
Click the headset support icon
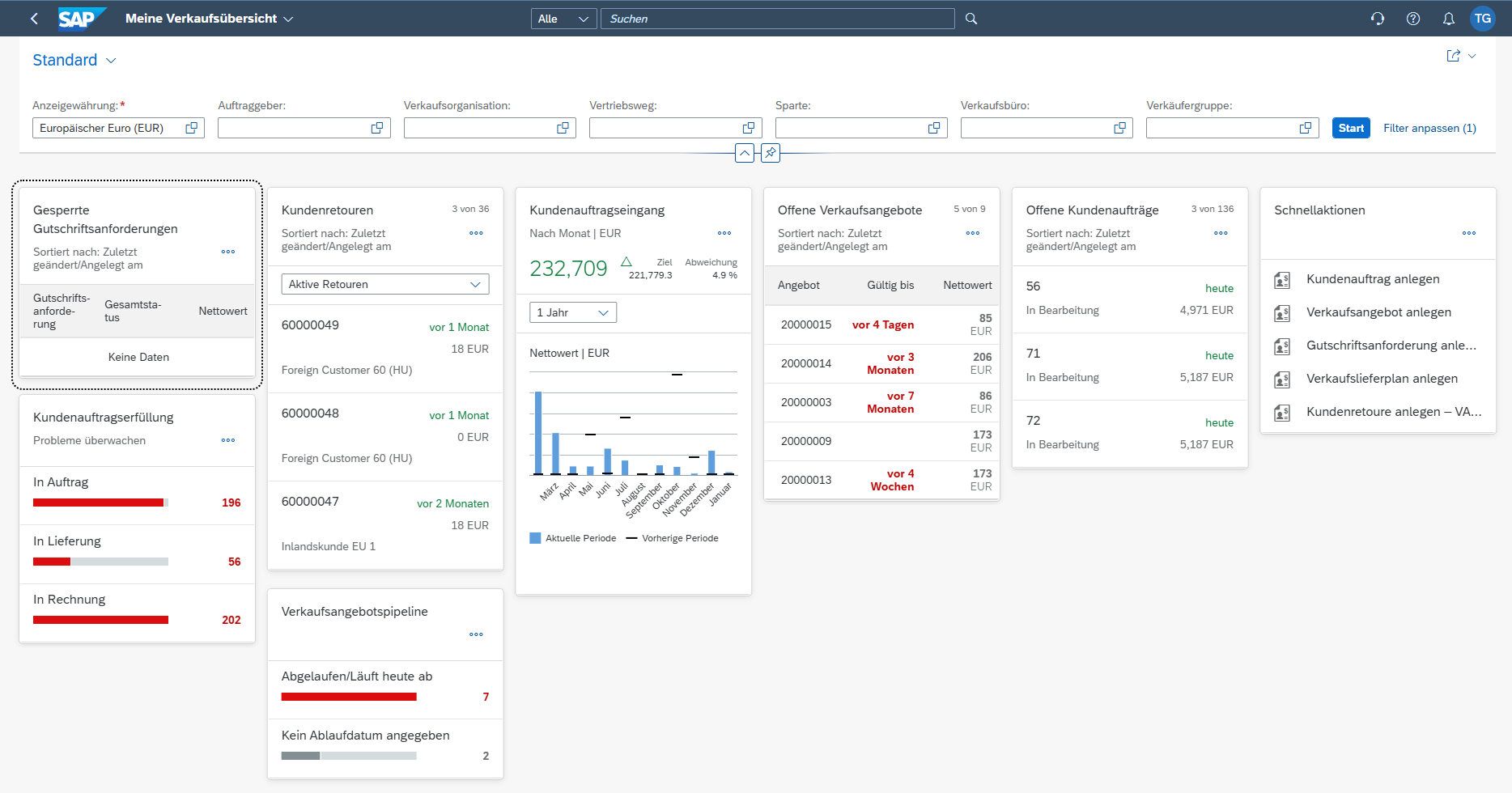pyautogui.click(x=1378, y=18)
